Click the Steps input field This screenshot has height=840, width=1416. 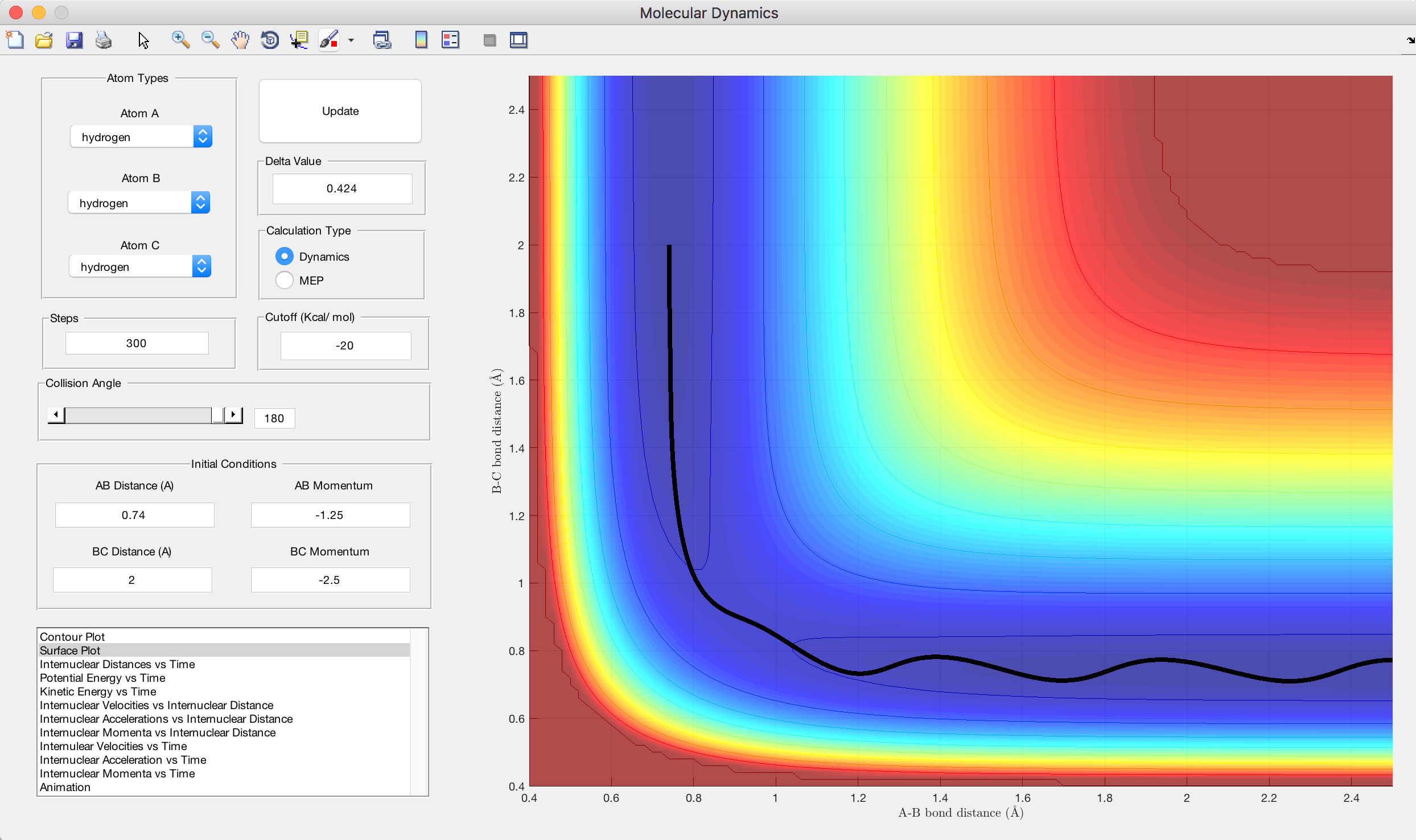pos(137,343)
